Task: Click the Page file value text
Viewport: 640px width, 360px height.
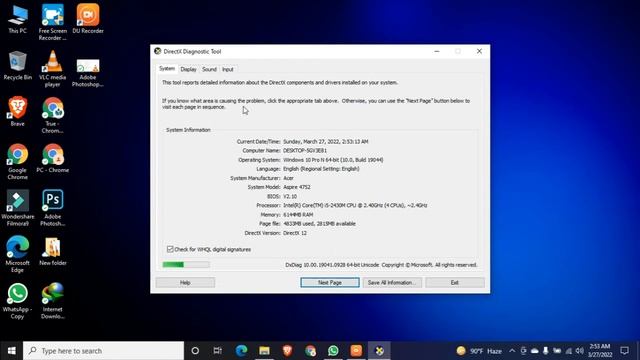Action: [x=319, y=224]
